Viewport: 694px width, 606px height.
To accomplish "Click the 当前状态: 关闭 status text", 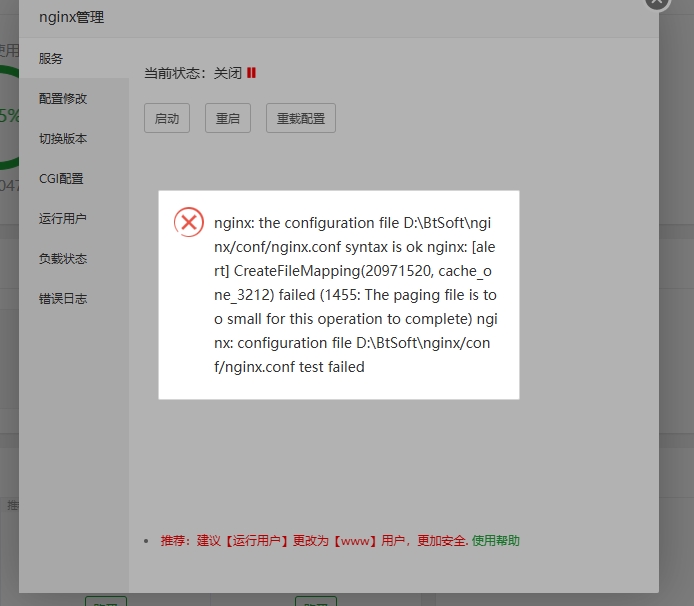I will 193,73.
